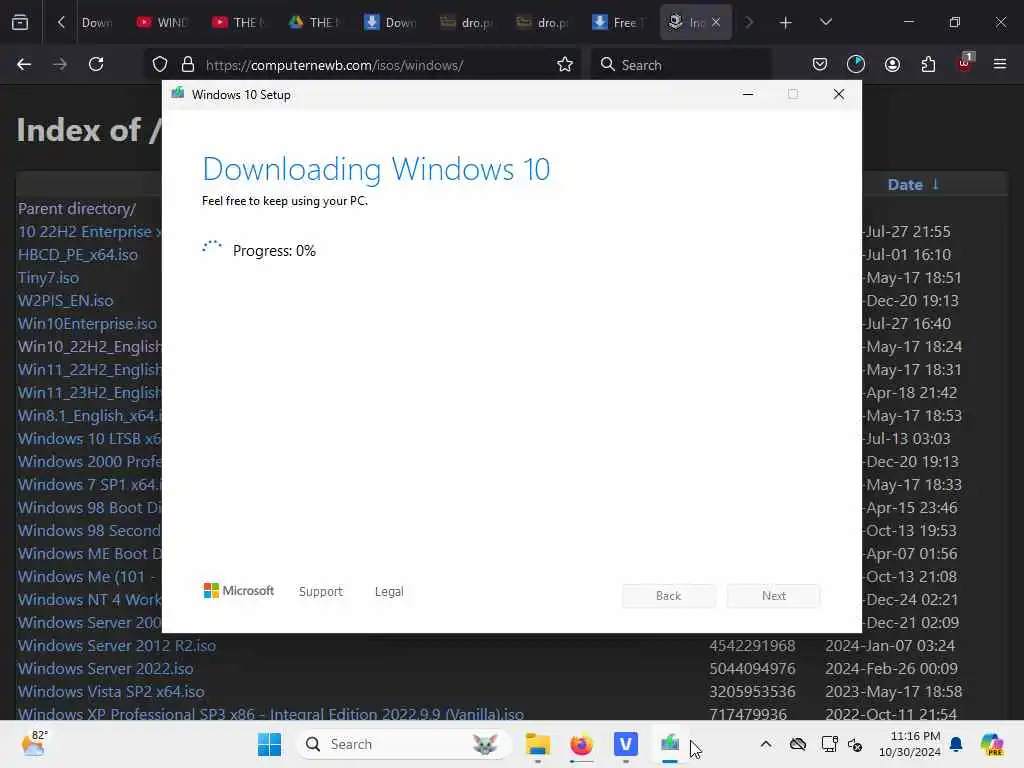
Task: Switch to the Free download tab
Action: [x=618, y=23]
